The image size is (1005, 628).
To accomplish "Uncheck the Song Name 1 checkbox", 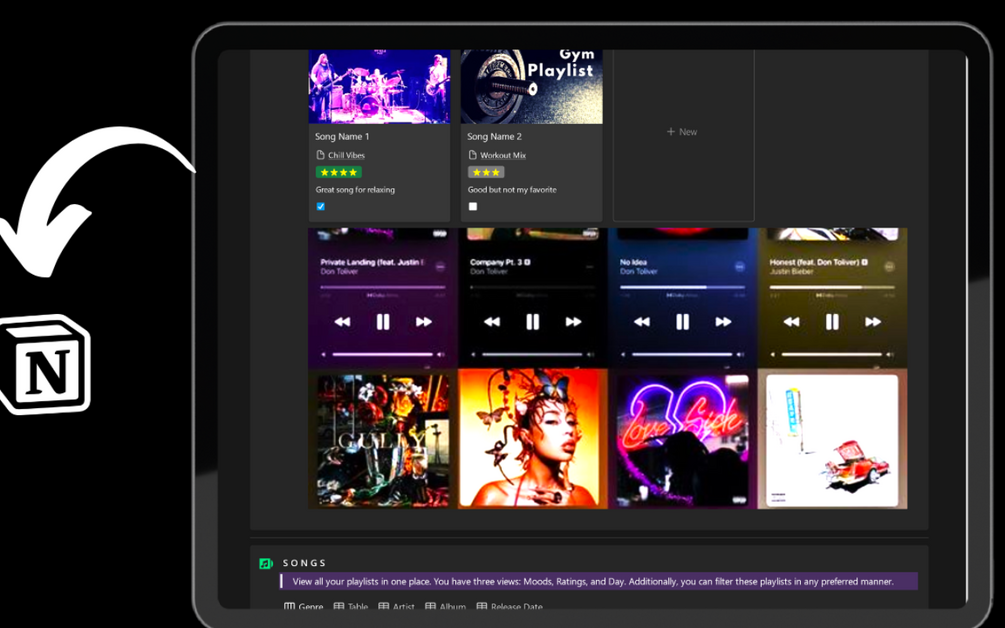I will (x=320, y=206).
